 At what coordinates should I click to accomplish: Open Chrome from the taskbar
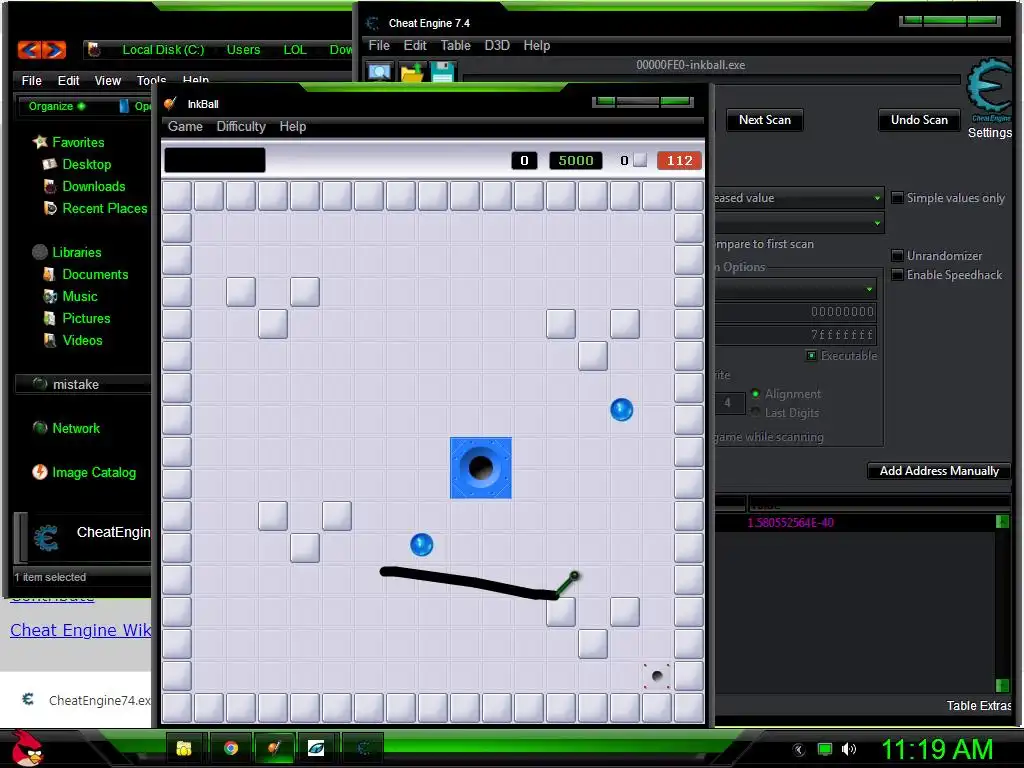[x=231, y=748]
